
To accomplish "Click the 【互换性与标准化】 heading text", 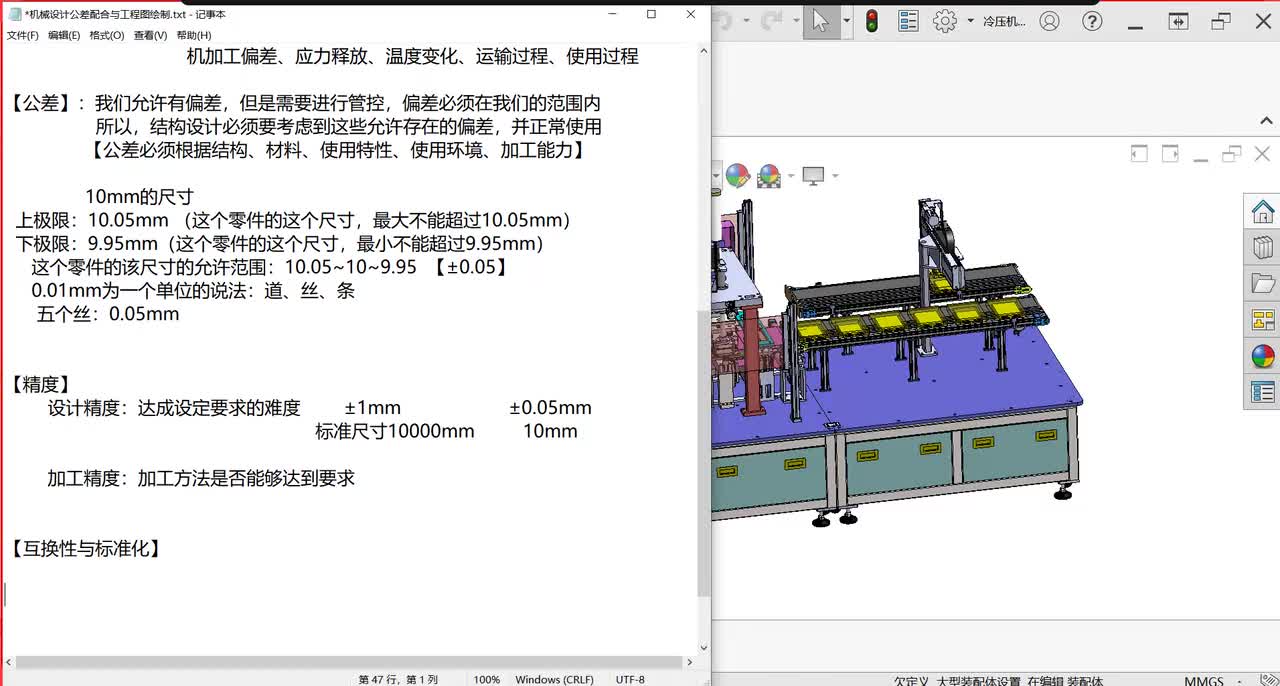I will [x=86, y=548].
